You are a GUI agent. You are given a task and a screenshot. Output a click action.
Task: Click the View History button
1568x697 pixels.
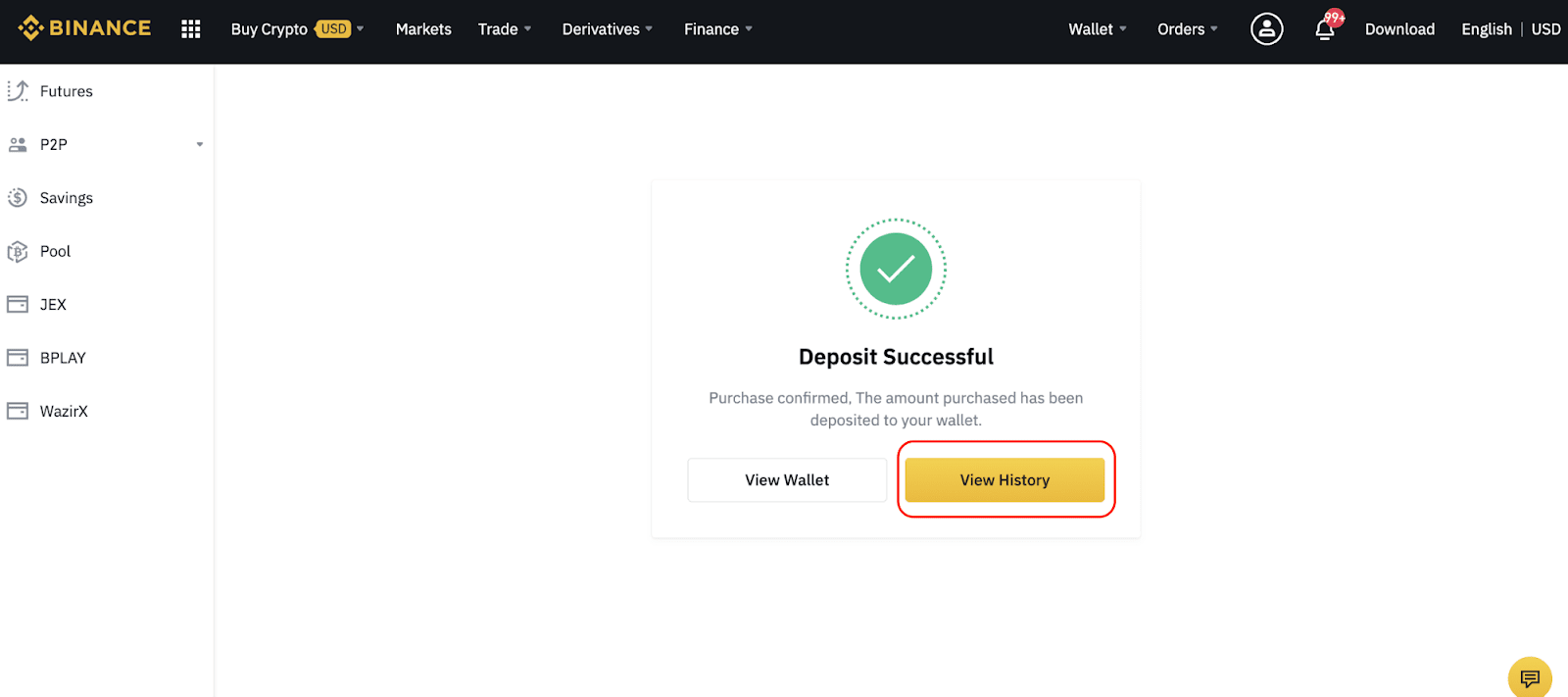(x=1004, y=480)
